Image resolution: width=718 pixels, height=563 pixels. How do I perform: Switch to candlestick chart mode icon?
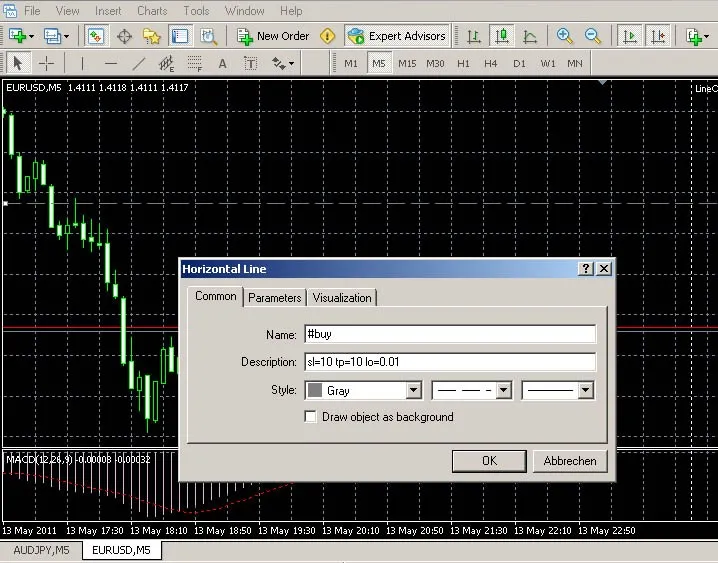tap(501, 36)
